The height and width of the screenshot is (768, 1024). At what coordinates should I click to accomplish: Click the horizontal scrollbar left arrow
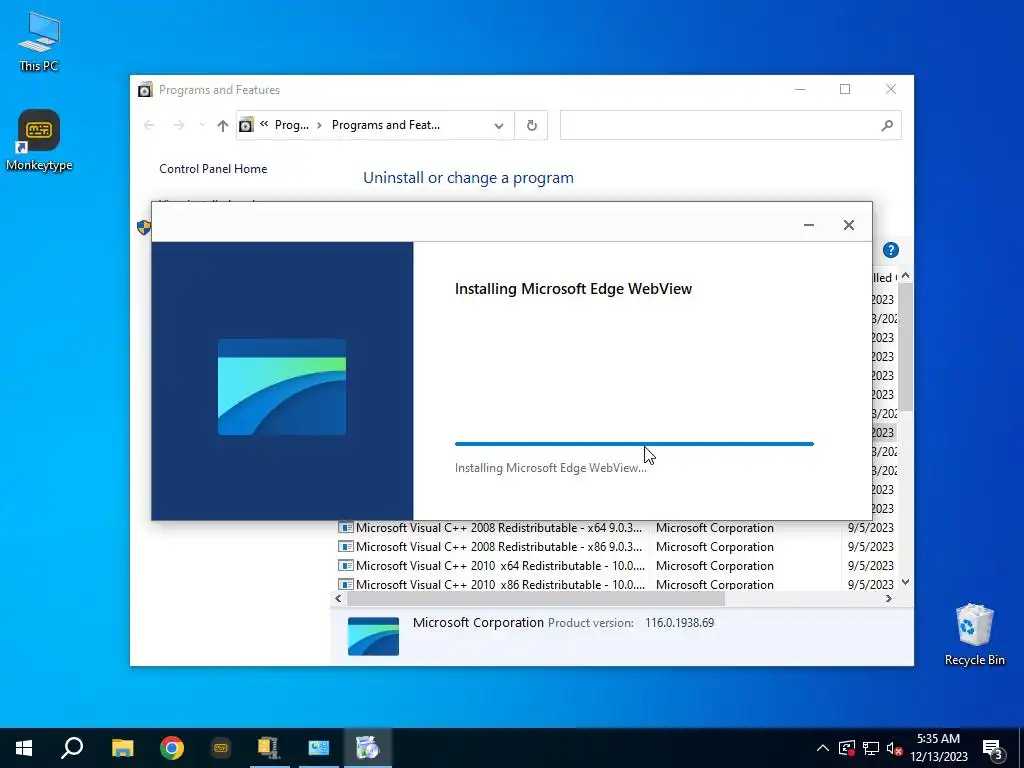pos(338,598)
